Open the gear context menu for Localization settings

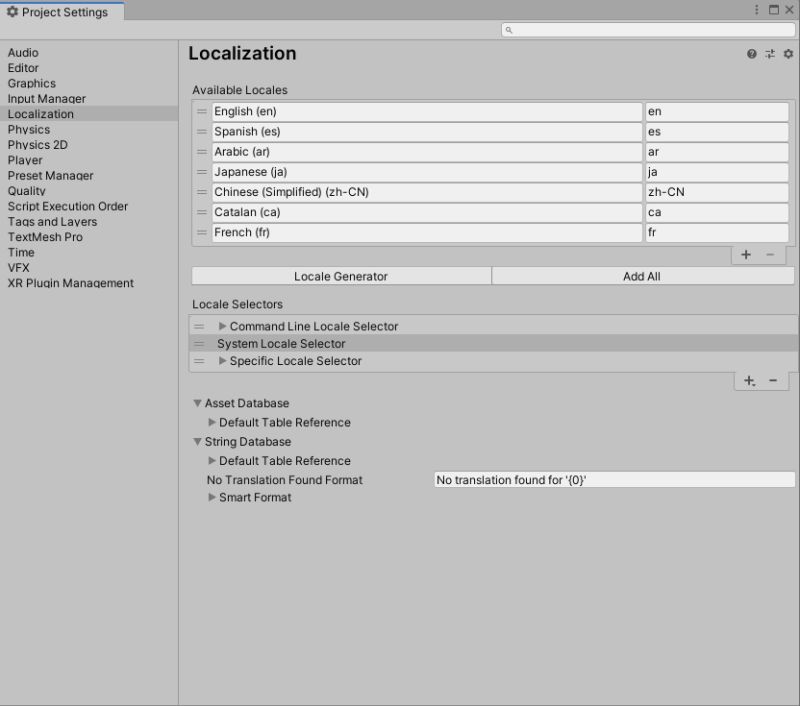788,53
